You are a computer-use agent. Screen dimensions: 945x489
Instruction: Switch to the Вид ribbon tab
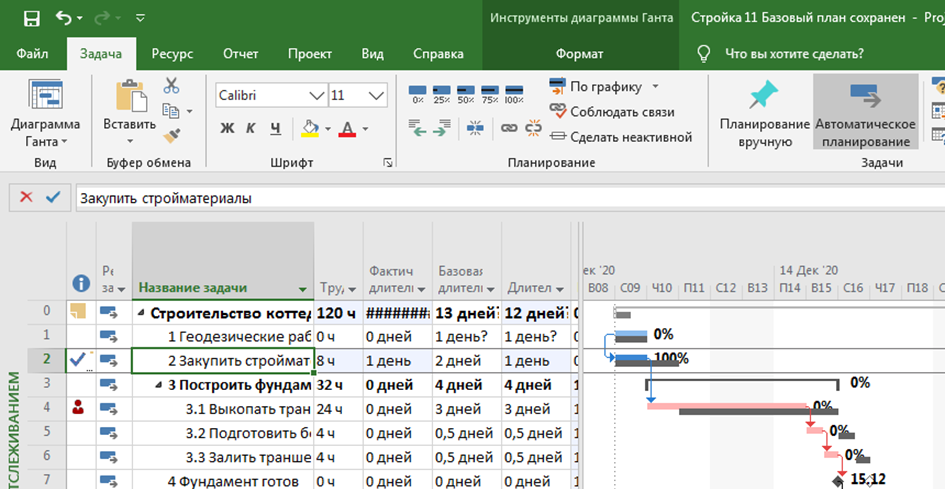tap(372, 54)
